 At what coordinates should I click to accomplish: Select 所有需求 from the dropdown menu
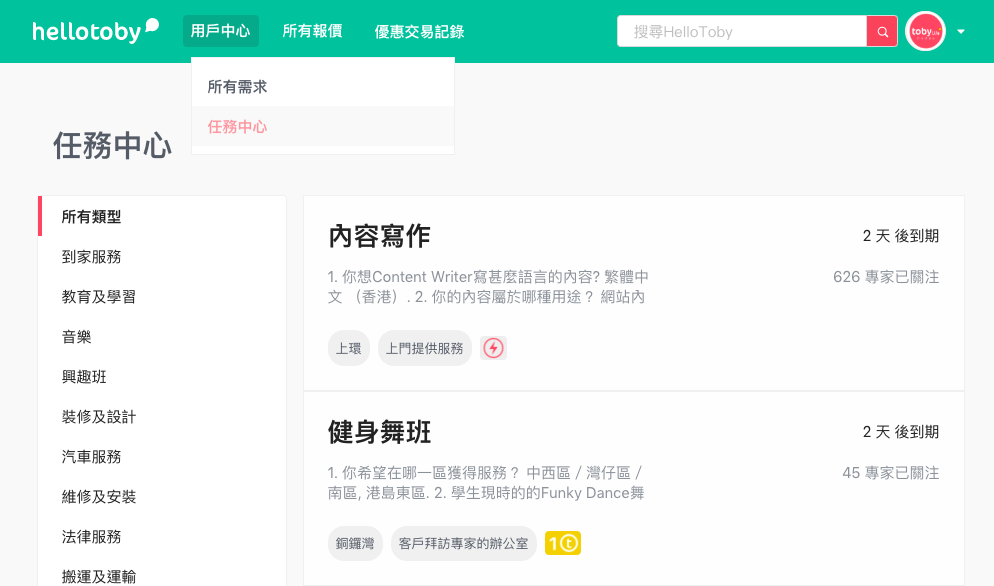323,87
